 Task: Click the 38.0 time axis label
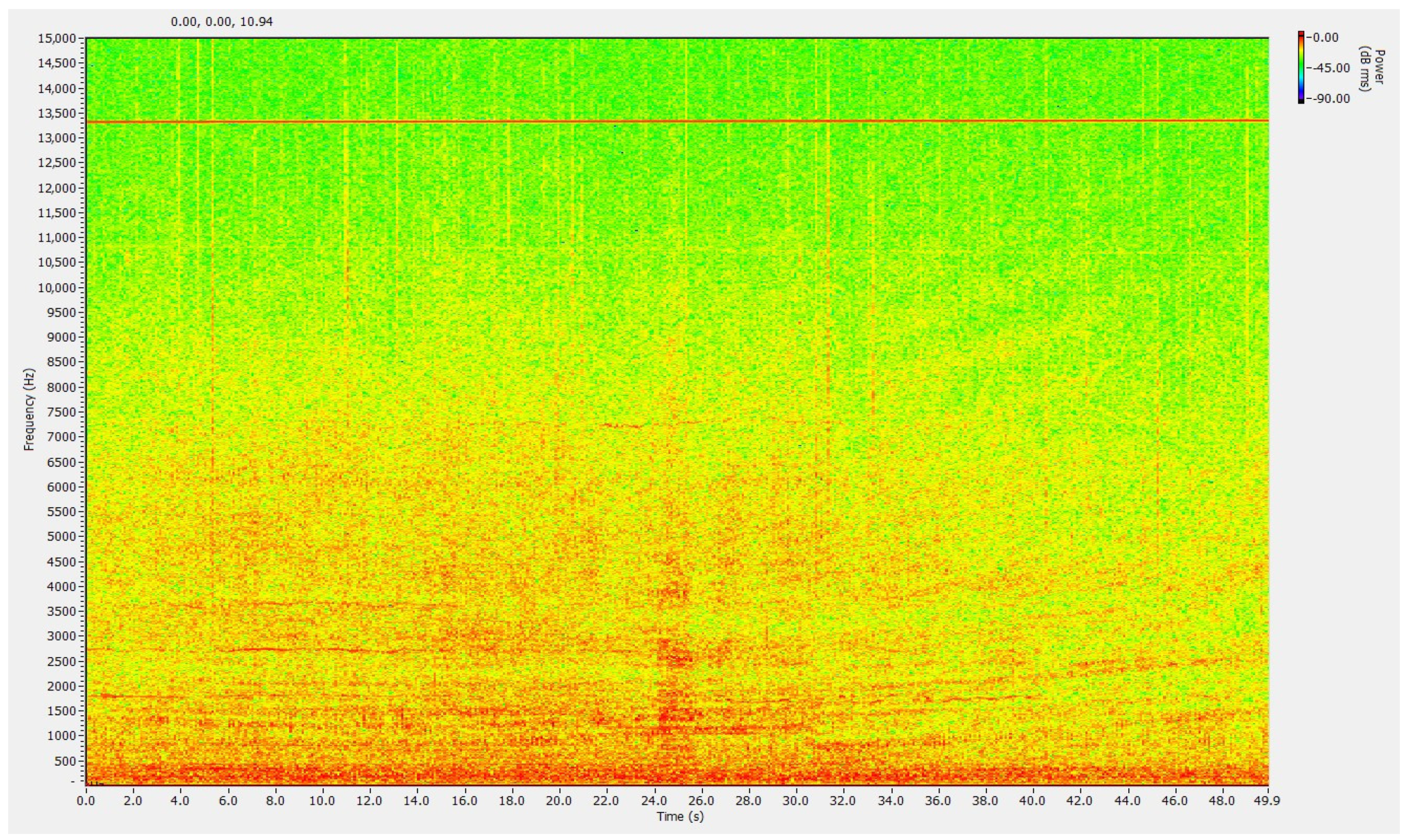click(986, 801)
